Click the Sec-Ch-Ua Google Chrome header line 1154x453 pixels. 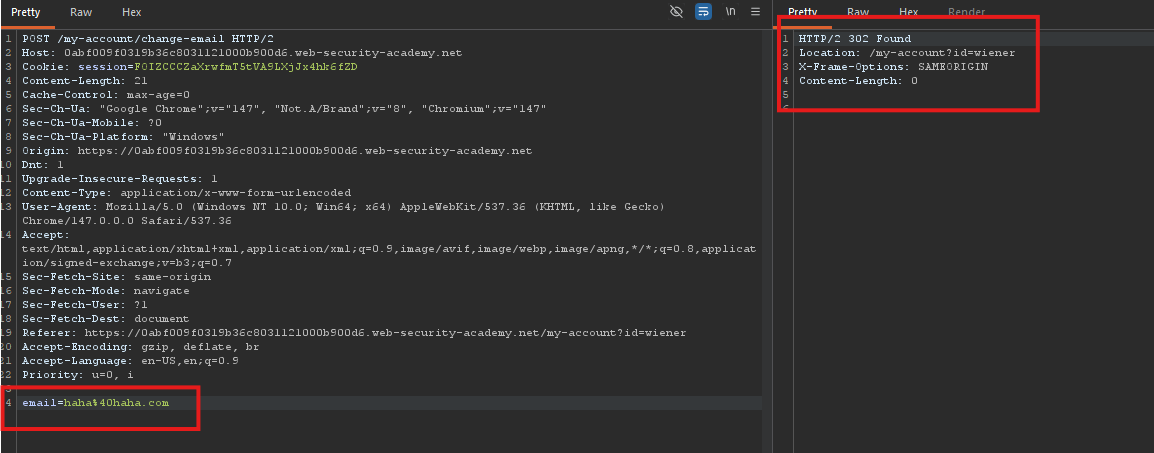click(x=284, y=109)
